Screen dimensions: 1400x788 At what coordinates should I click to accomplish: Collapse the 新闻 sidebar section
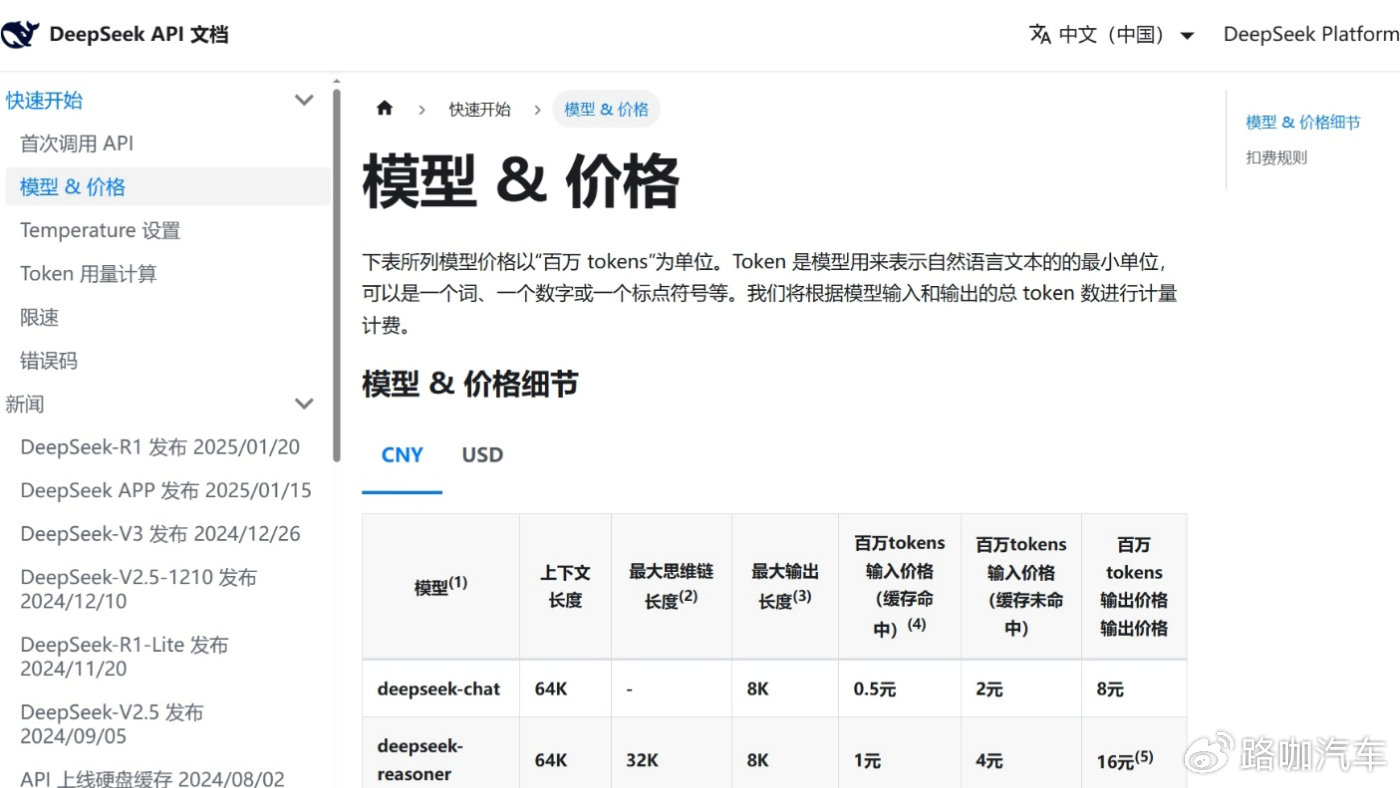coord(304,404)
